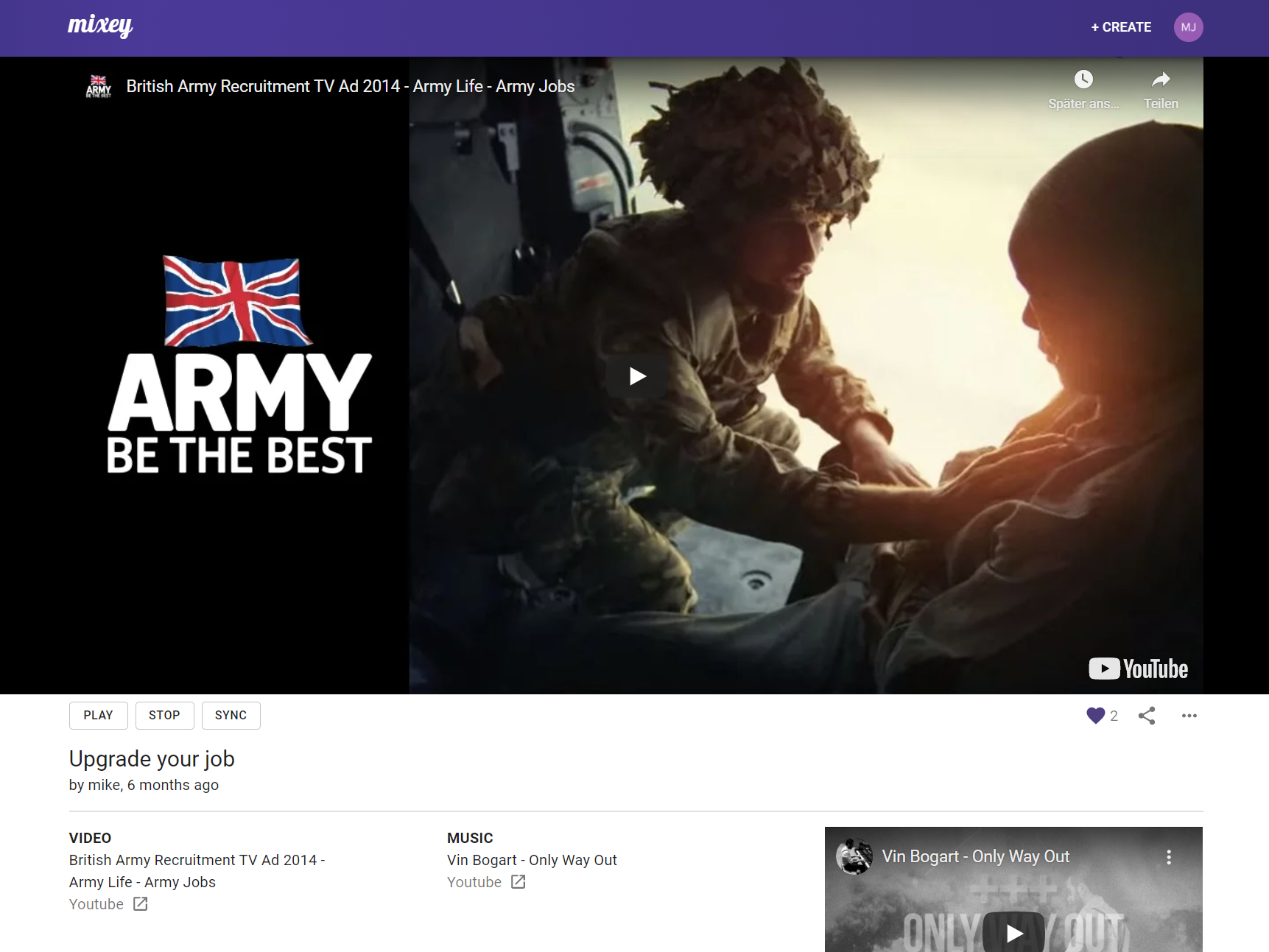The height and width of the screenshot is (952, 1269).
Task: Open the MJ user avatar
Action: (1188, 27)
